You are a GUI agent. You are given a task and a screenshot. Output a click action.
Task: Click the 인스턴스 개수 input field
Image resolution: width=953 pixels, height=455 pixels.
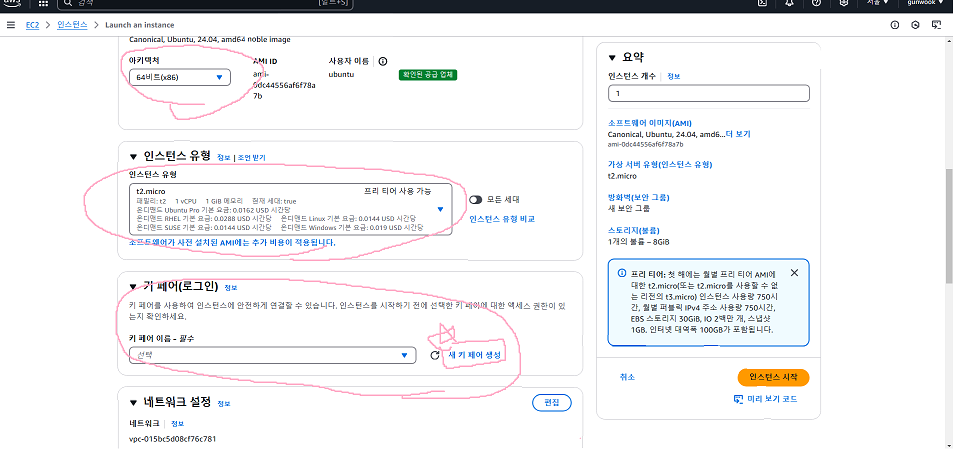coord(709,94)
